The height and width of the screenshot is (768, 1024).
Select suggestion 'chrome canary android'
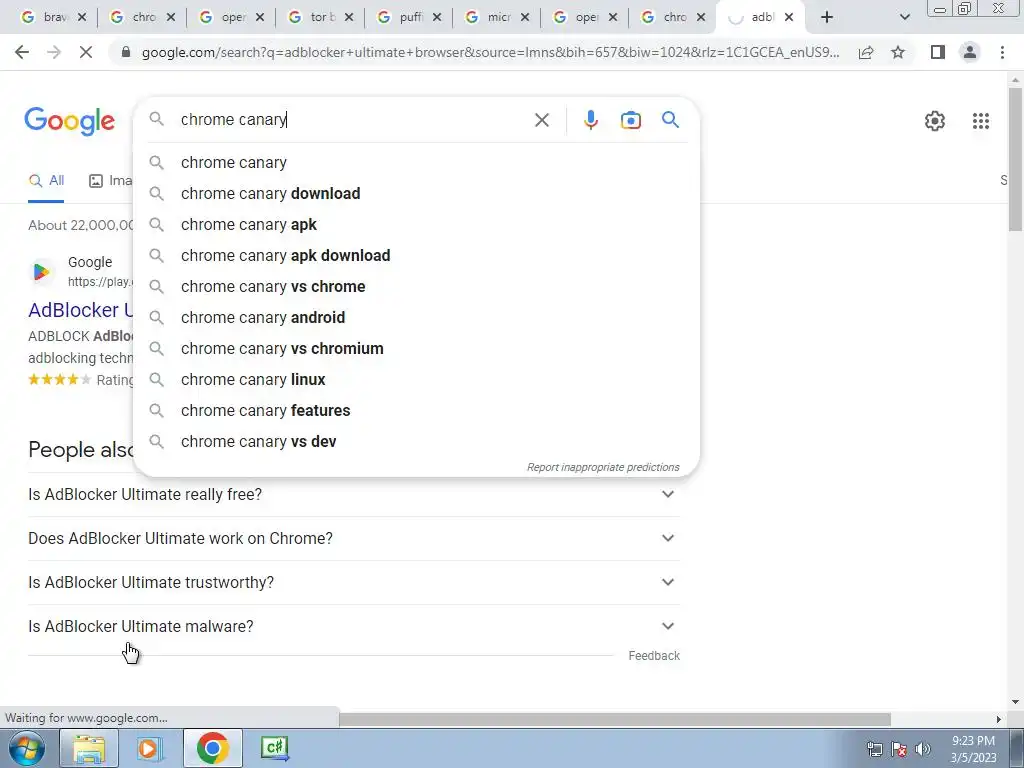click(416, 317)
